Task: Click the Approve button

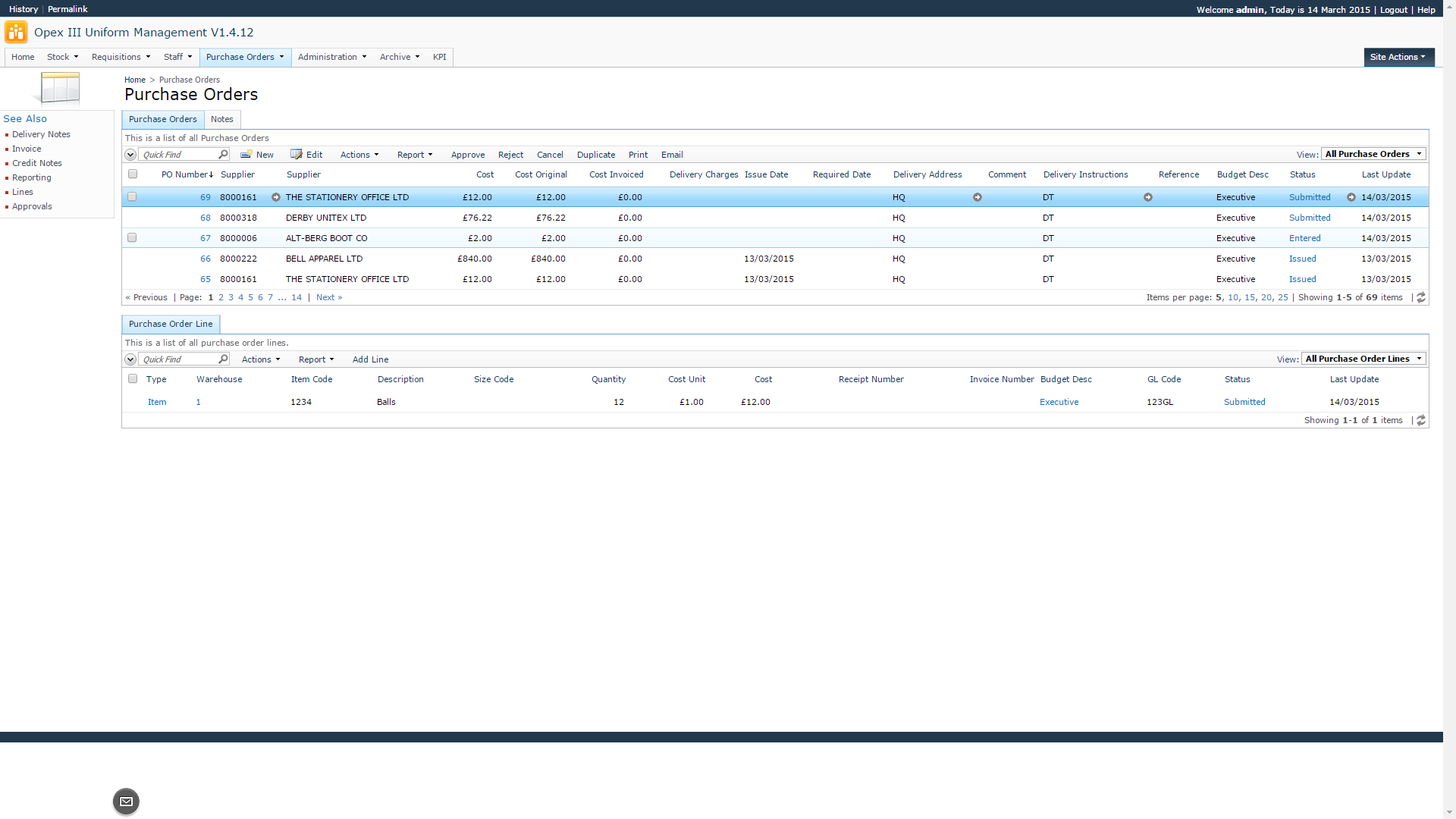Action: [468, 155]
